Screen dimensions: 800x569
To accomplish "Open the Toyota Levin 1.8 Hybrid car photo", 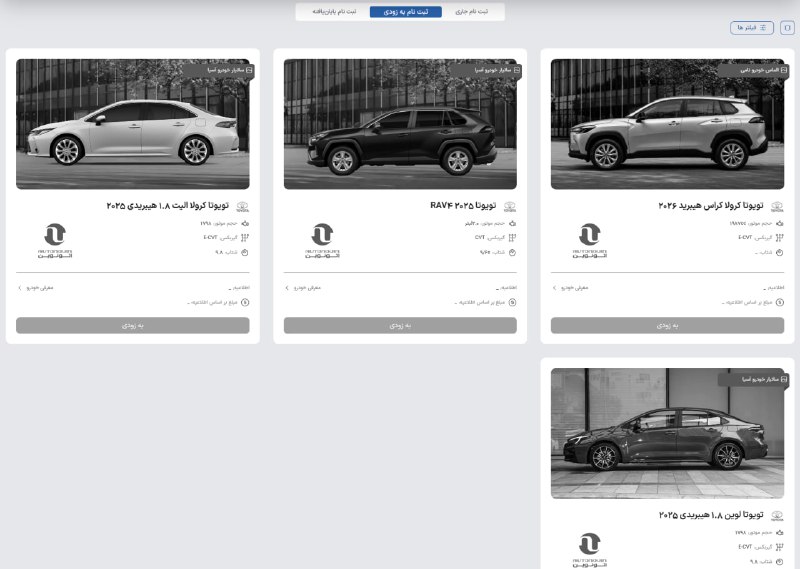I will (667, 433).
